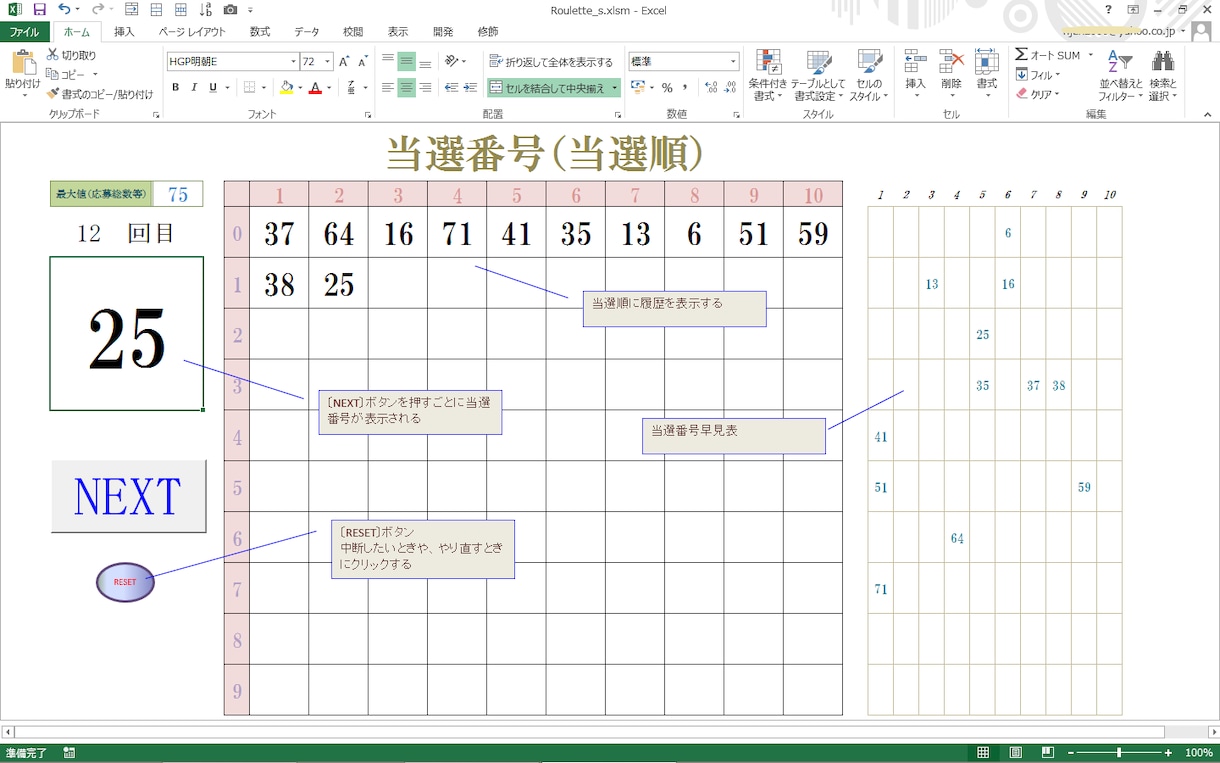Collapse the ribbon with the chevron
The width and height of the screenshot is (1220, 763).
click(x=1207, y=115)
